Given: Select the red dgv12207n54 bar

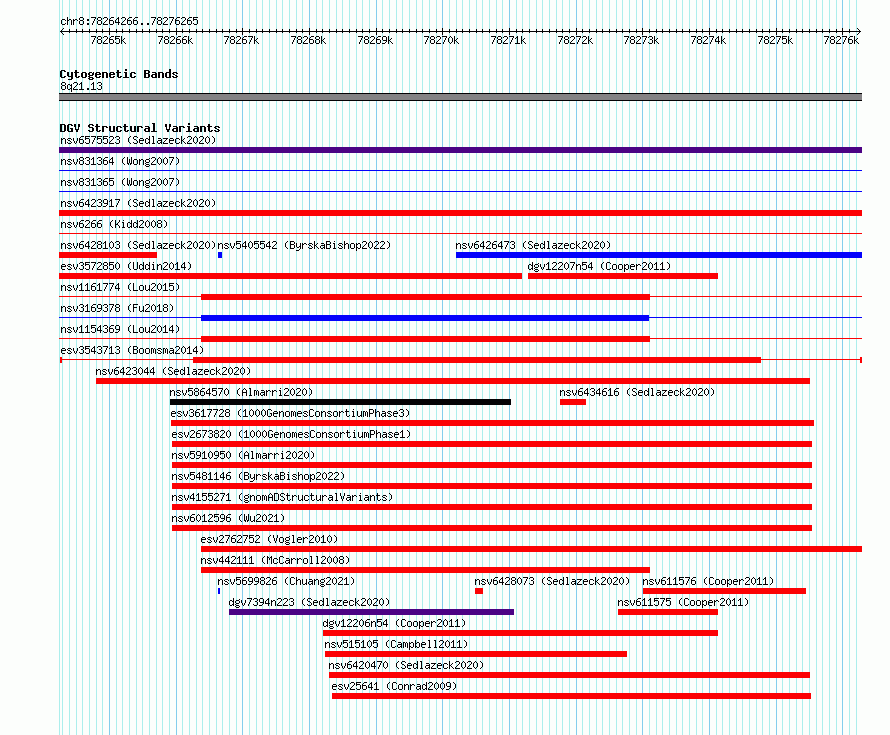Looking at the screenshot, I should (623, 276).
